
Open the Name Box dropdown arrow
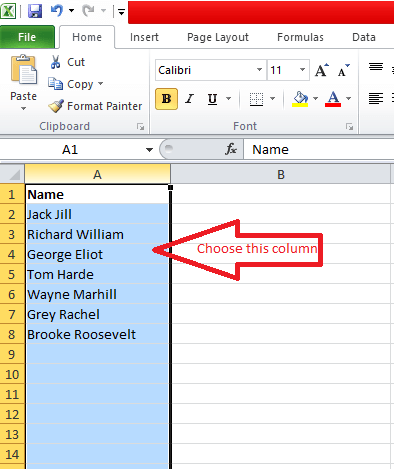pyautogui.click(x=149, y=150)
